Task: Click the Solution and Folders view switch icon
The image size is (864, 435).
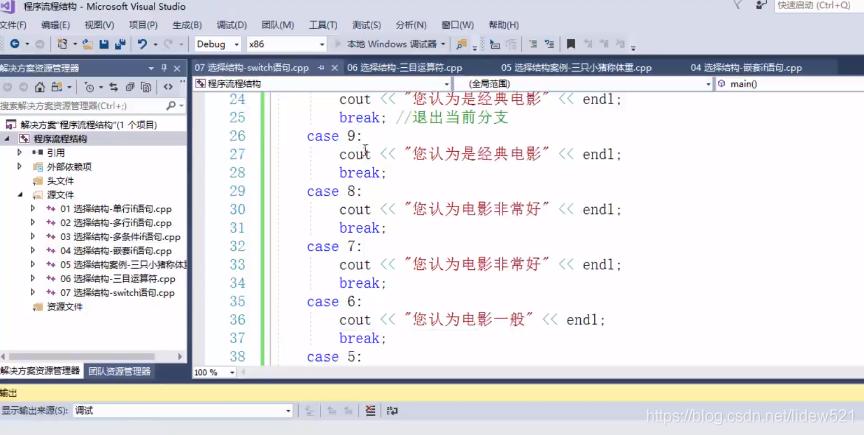Action: point(56,87)
